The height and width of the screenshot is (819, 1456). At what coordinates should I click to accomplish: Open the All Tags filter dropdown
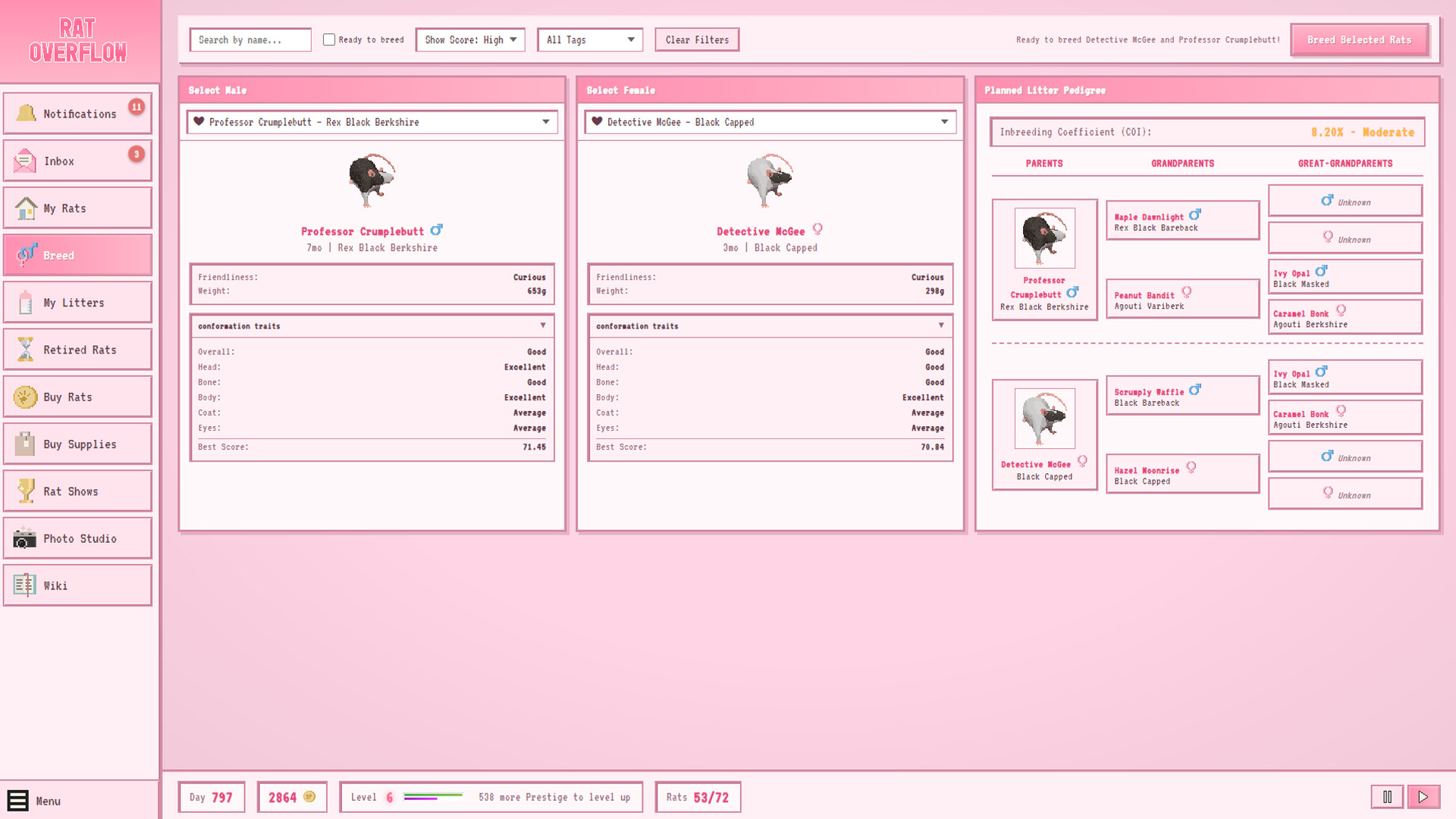pyautogui.click(x=590, y=39)
